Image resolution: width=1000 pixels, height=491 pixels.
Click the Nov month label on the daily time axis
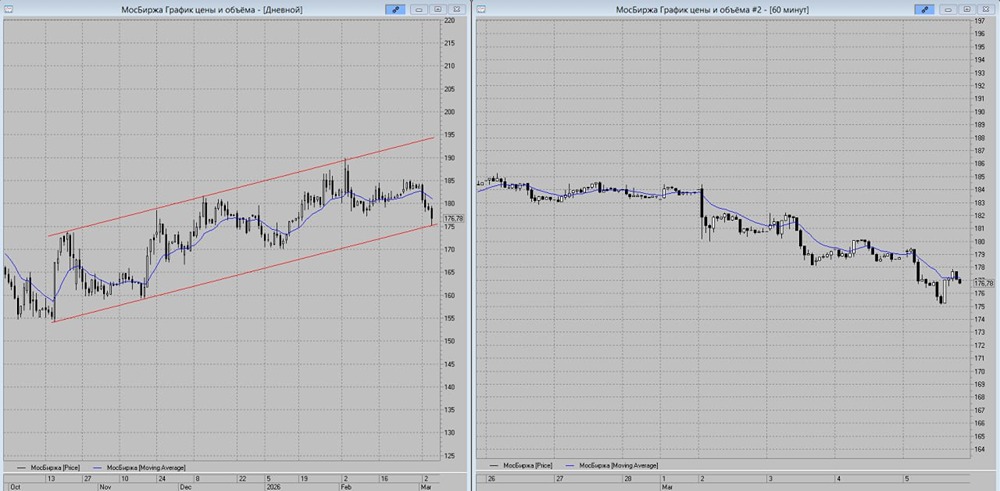[x=105, y=485]
